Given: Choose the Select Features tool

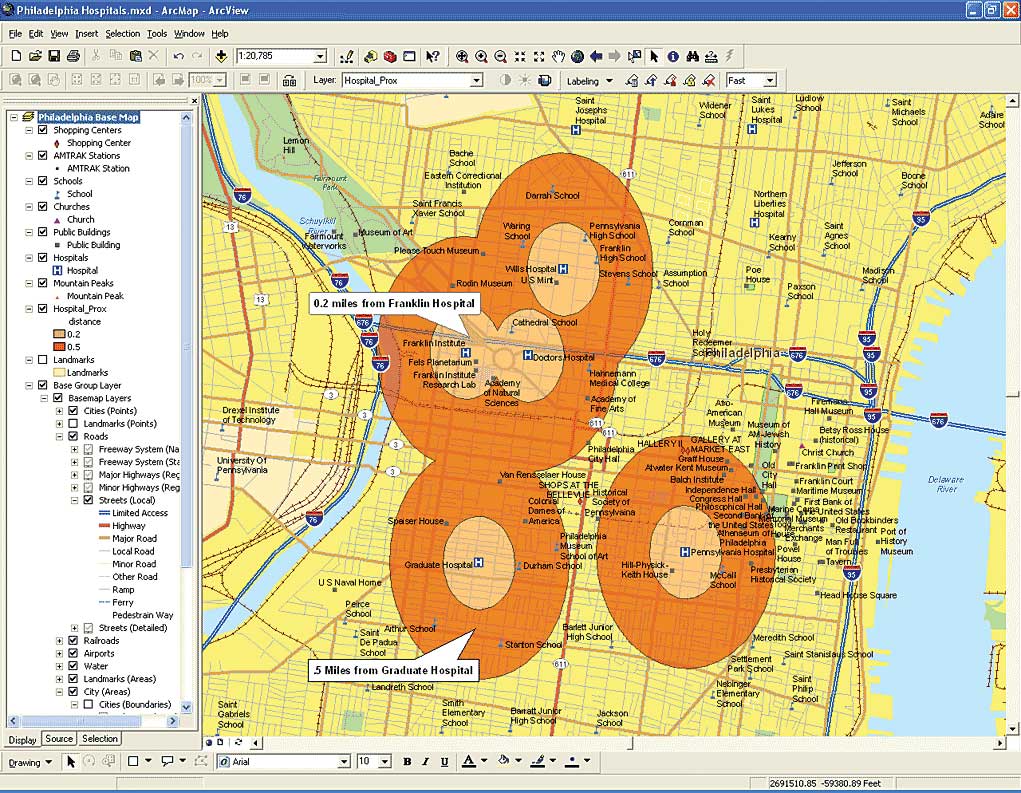Looking at the screenshot, I should point(634,57).
